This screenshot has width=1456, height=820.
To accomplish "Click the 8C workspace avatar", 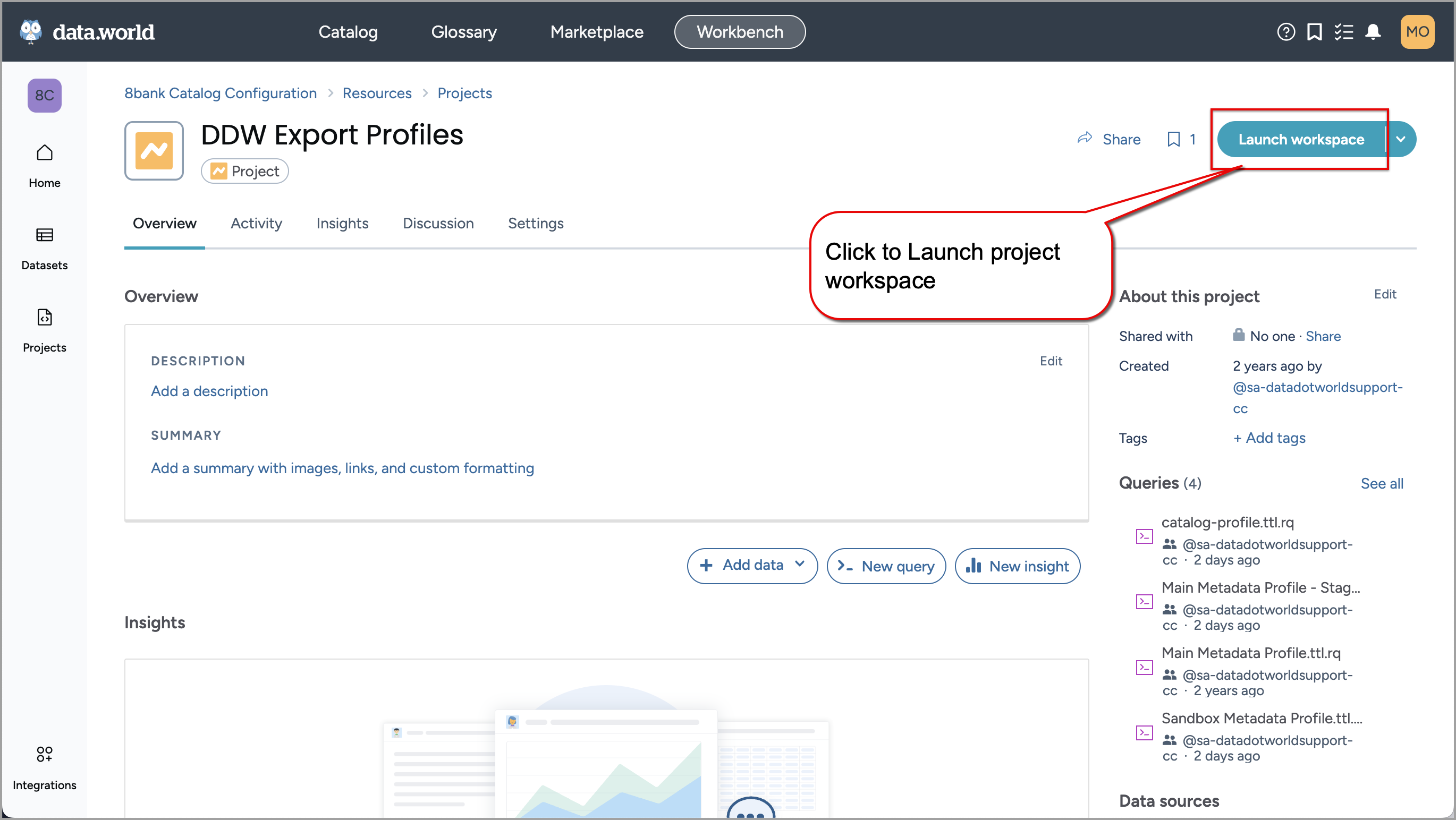I will click(x=44, y=96).
